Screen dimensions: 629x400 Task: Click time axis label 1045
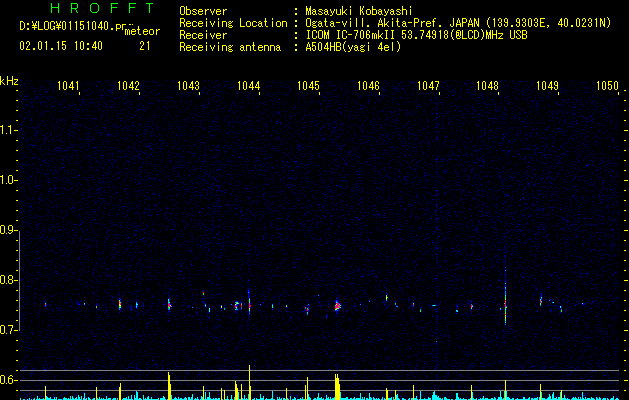(x=308, y=85)
